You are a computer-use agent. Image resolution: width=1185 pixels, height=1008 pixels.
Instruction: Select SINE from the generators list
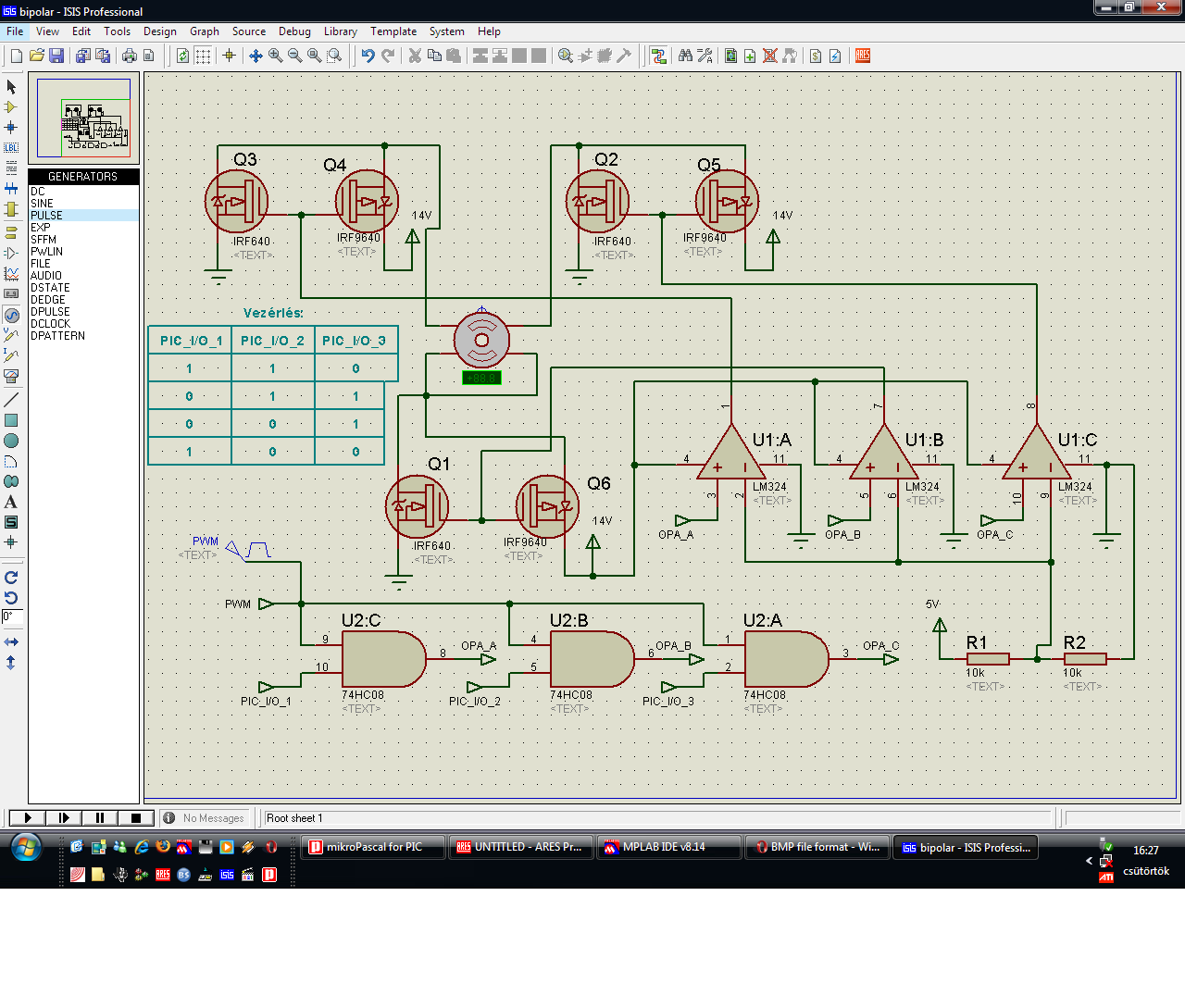point(42,203)
